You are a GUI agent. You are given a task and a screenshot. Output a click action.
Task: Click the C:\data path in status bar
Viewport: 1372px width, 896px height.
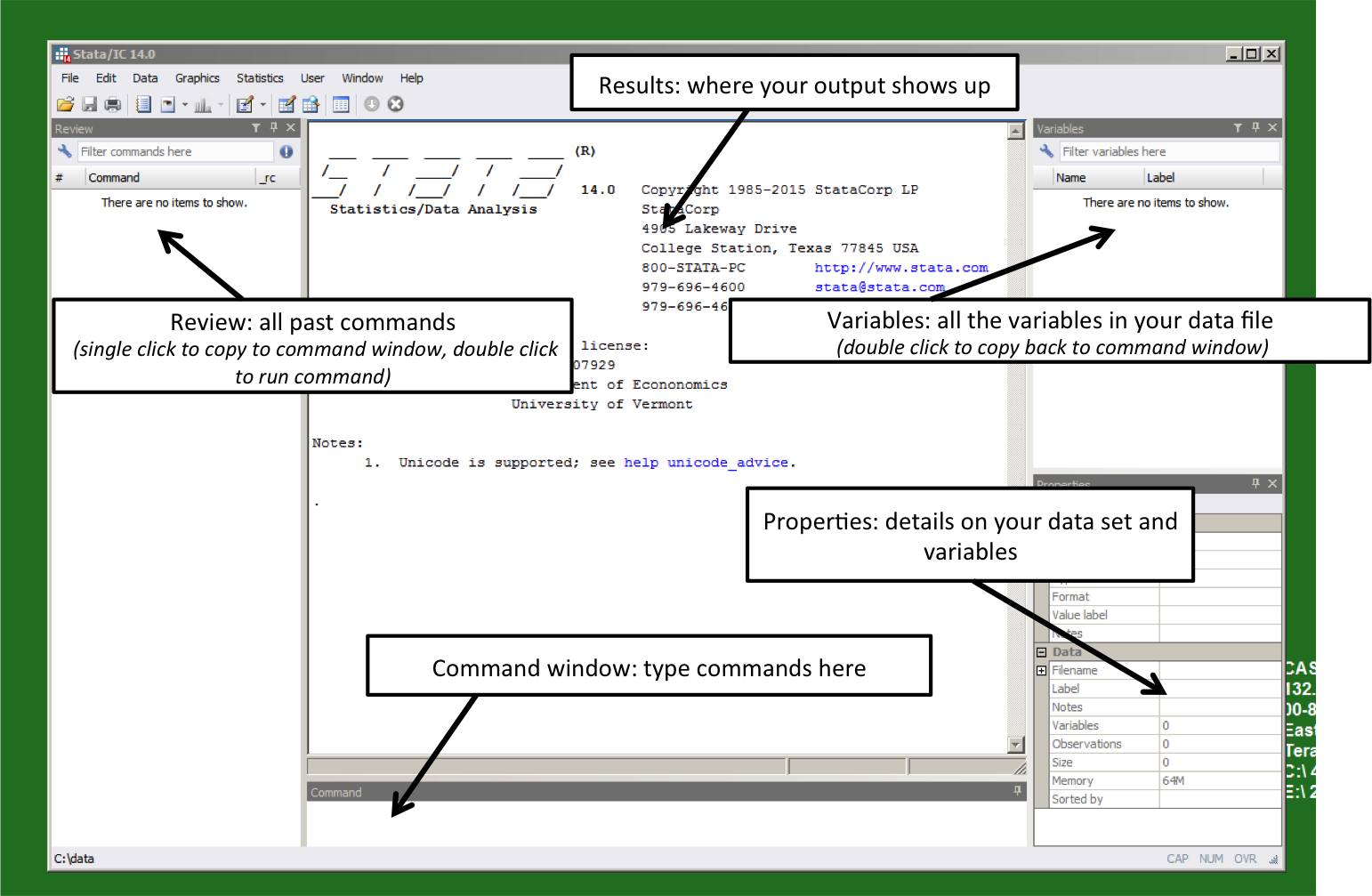[x=74, y=859]
